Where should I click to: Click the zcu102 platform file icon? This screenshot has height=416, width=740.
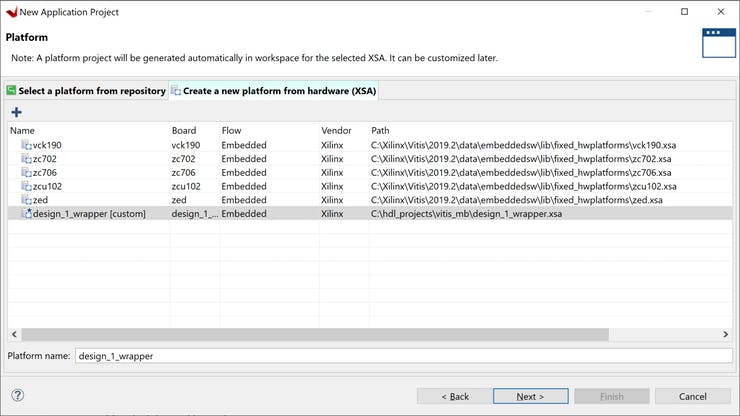pyautogui.click(x=27, y=186)
